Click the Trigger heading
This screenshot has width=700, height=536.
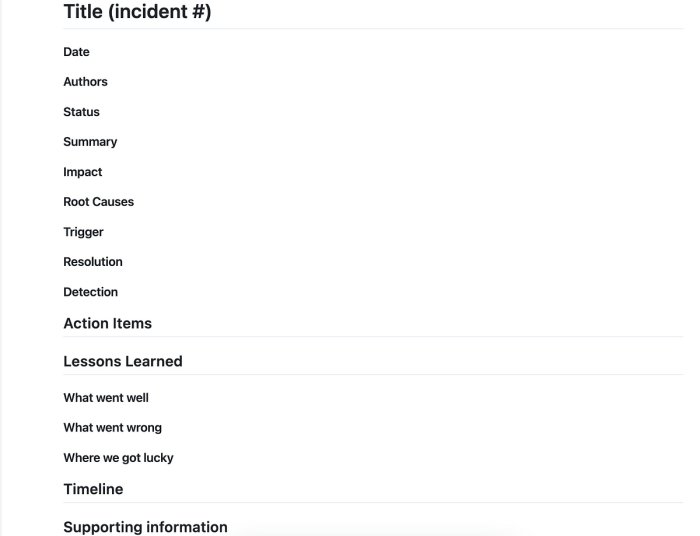[x=83, y=232]
